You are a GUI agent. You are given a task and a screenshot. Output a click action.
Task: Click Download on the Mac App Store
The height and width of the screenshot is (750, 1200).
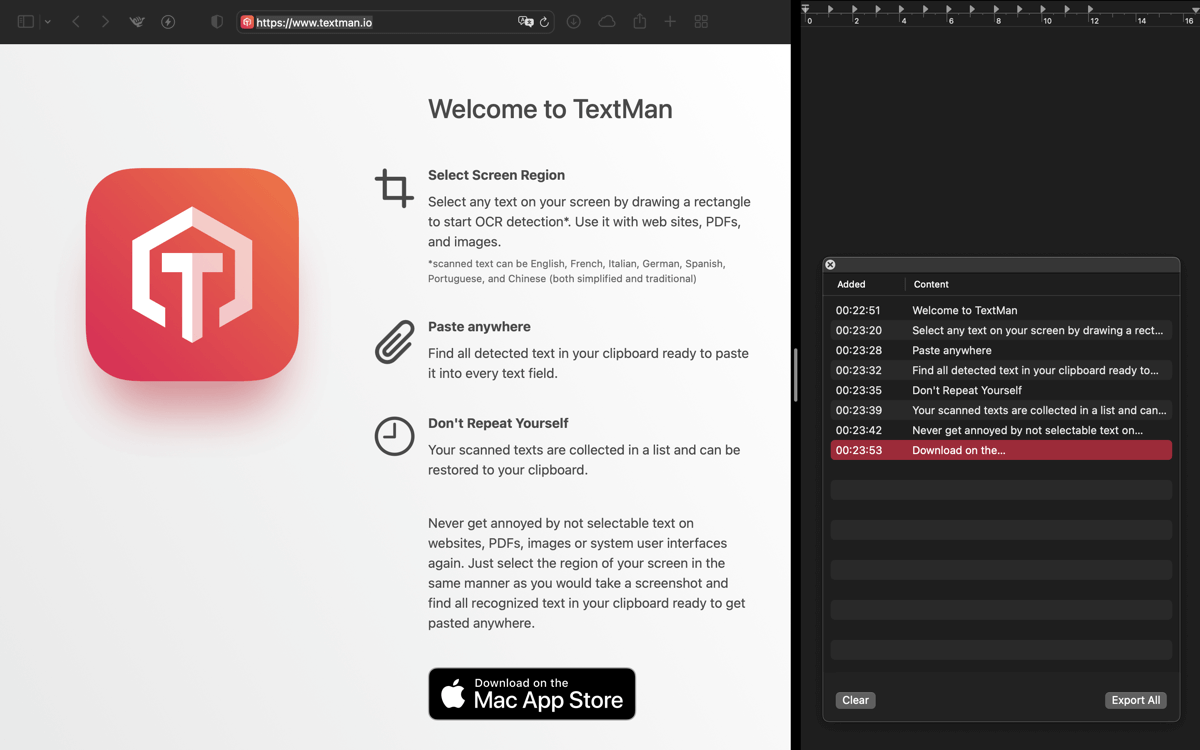pos(532,694)
